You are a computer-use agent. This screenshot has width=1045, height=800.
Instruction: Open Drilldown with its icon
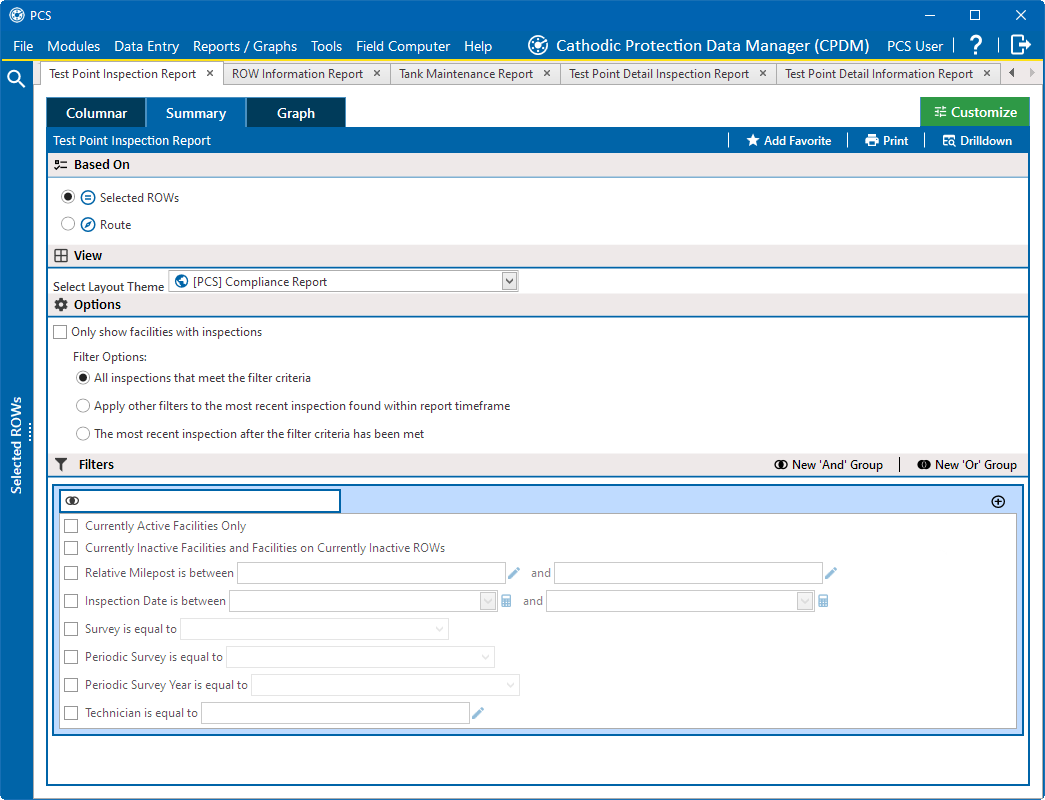(951, 140)
